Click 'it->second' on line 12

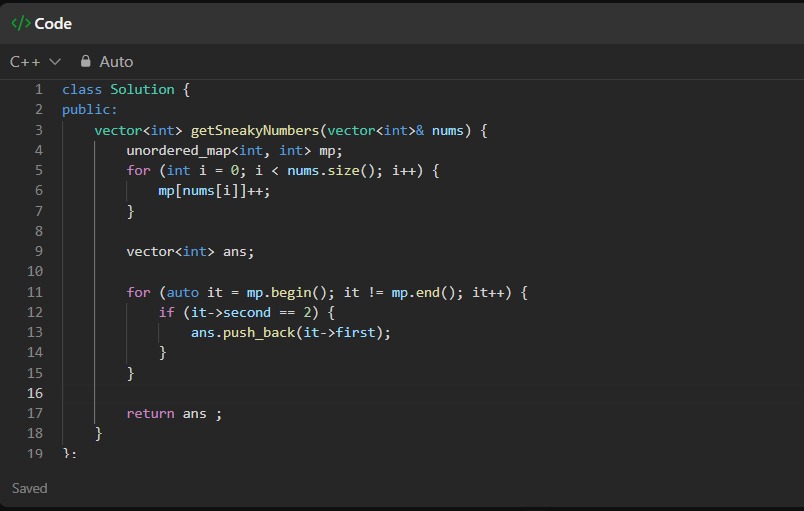[x=231, y=312]
